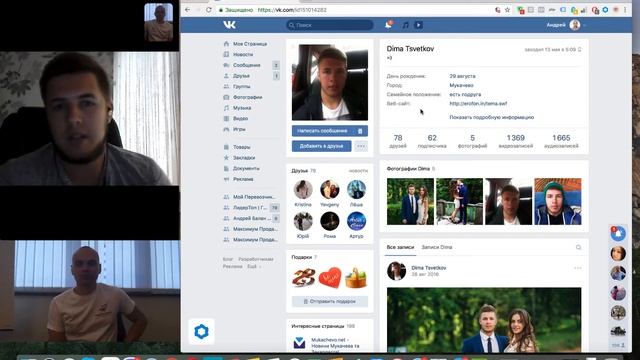
Task: Click the browser back arrow
Action: click(188, 10)
